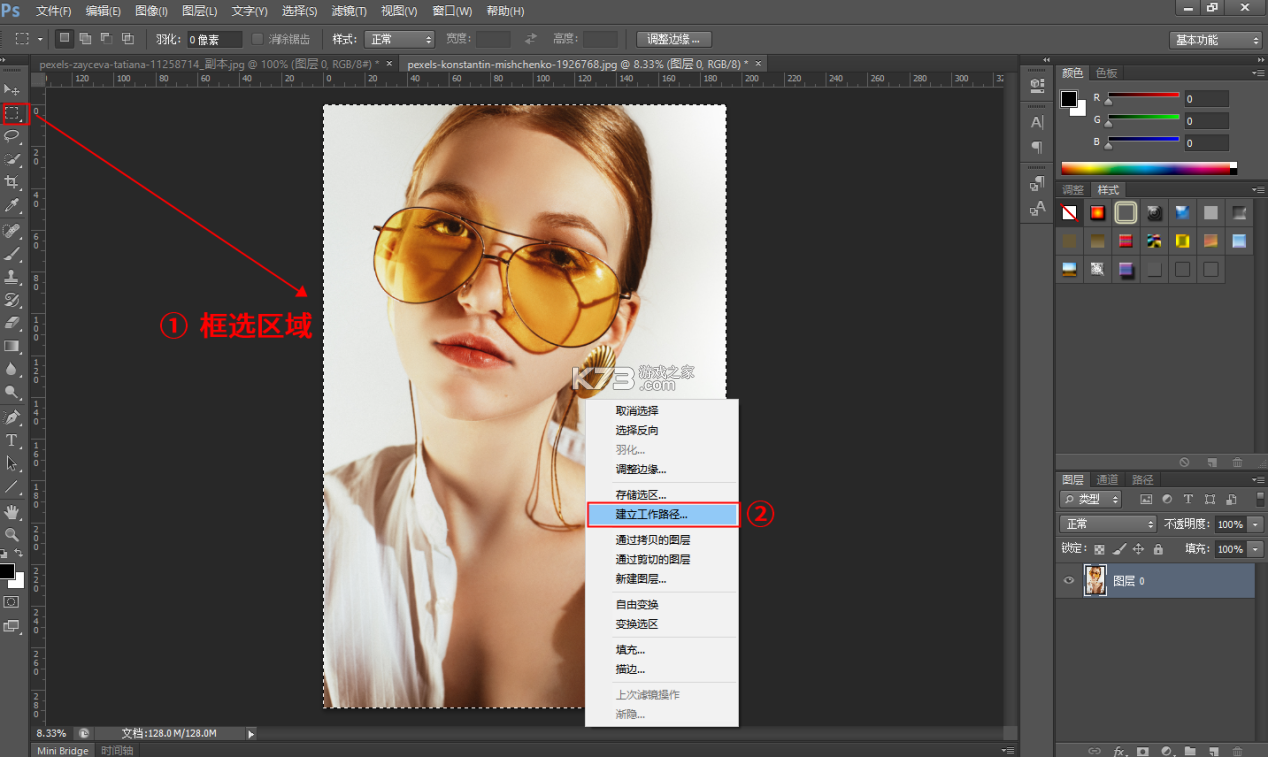Switch to the 色板 tab
The height and width of the screenshot is (757, 1268).
[1106, 73]
